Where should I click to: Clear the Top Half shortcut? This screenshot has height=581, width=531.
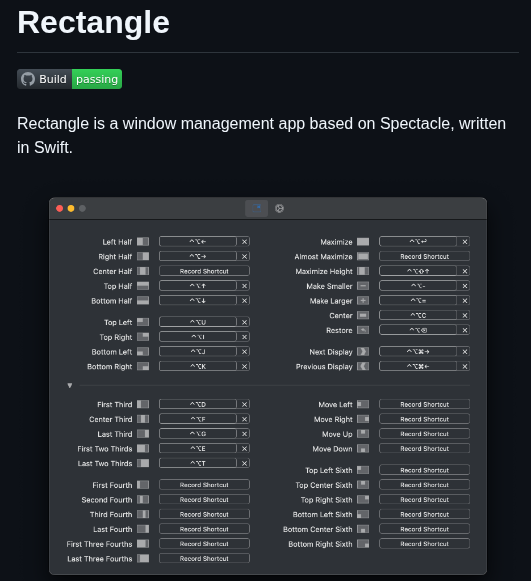[244, 286]
